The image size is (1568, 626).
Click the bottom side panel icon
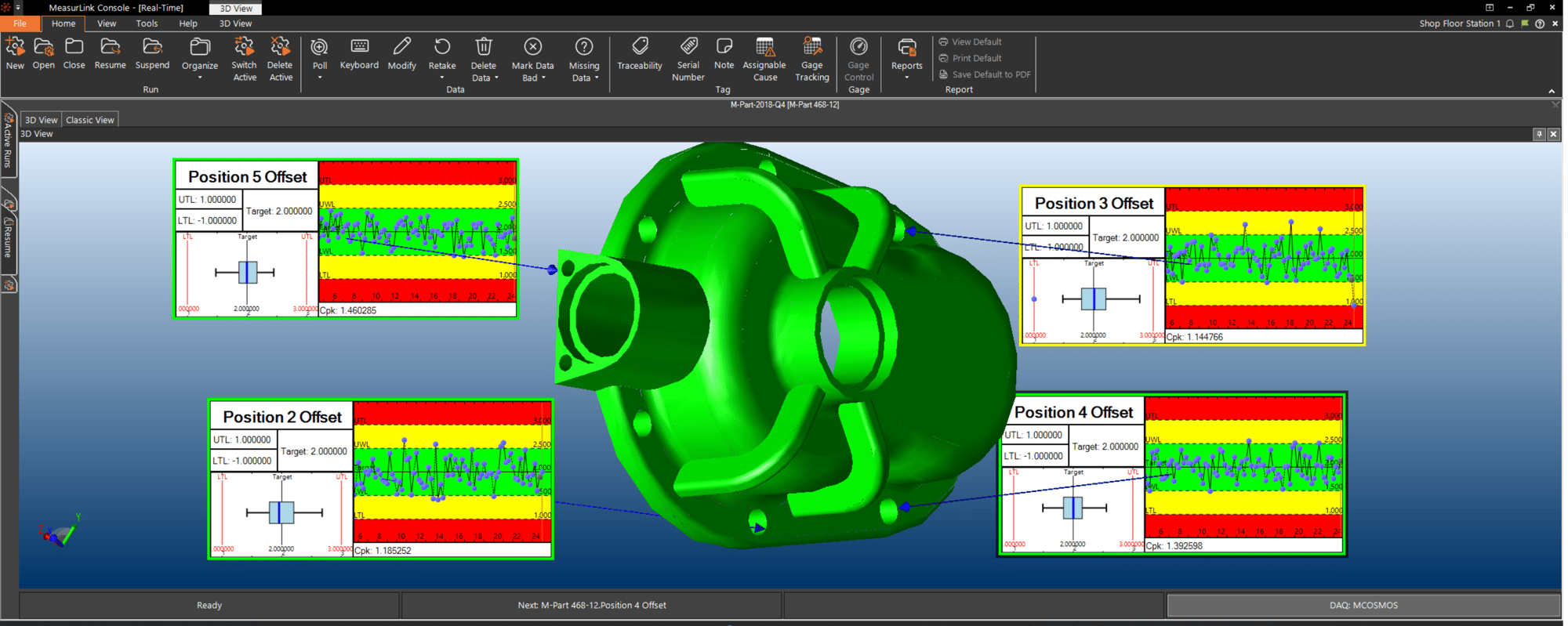9,285
